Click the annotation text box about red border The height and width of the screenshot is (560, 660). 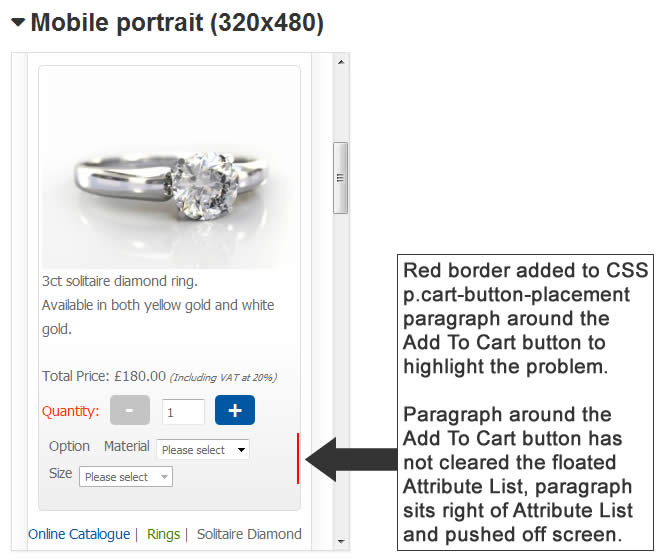[525, 403]
